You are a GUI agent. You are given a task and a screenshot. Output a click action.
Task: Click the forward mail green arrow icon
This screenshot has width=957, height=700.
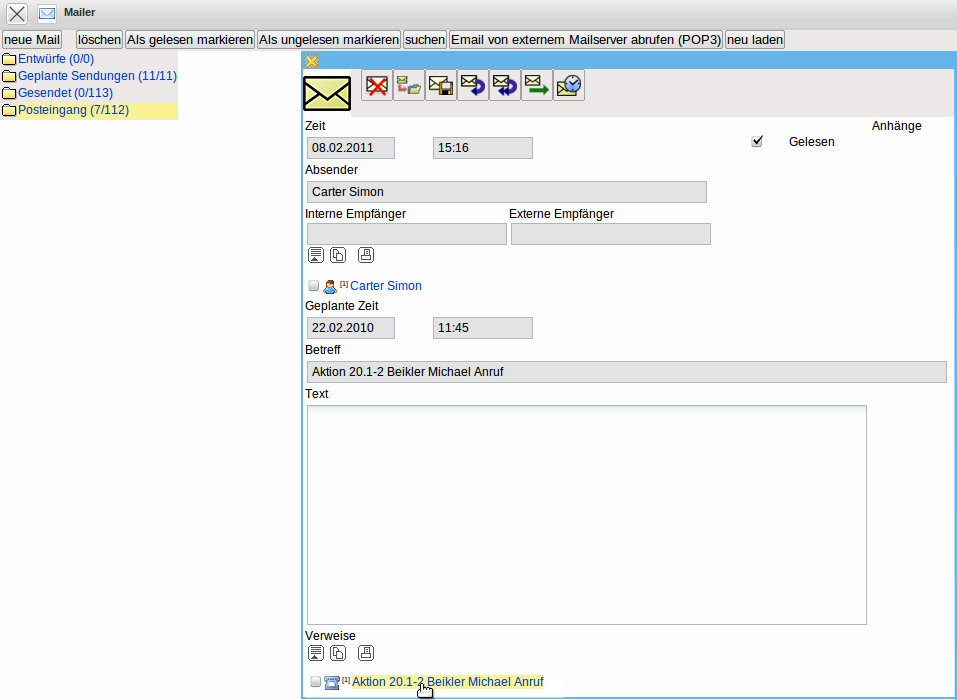point(537,86)
